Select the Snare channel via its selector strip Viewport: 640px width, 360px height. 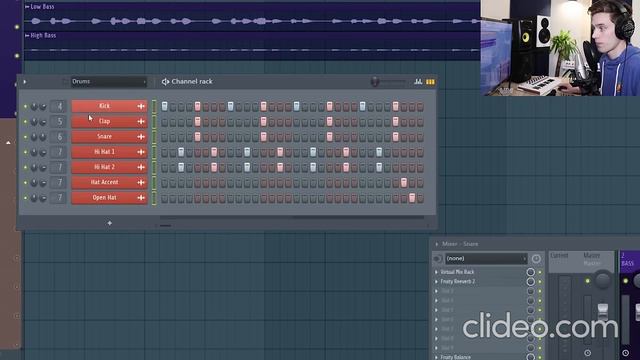click(x=154, y=137)
